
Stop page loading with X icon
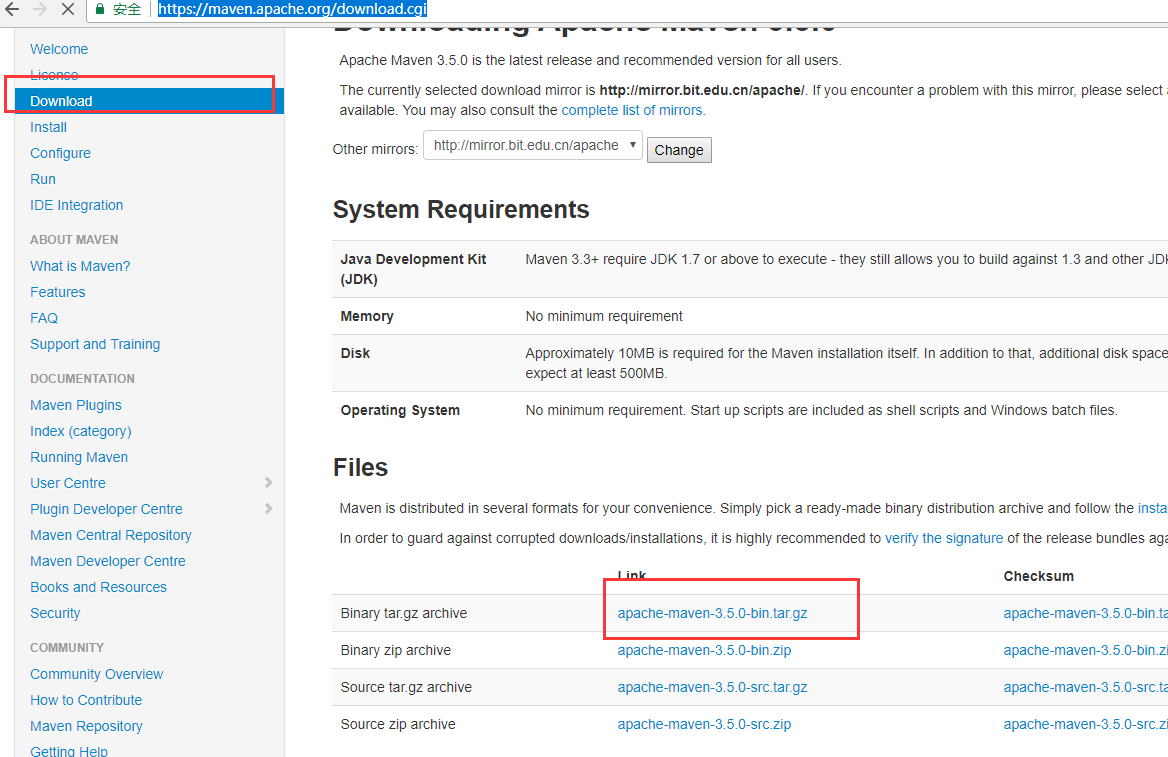tap(68, 9)
